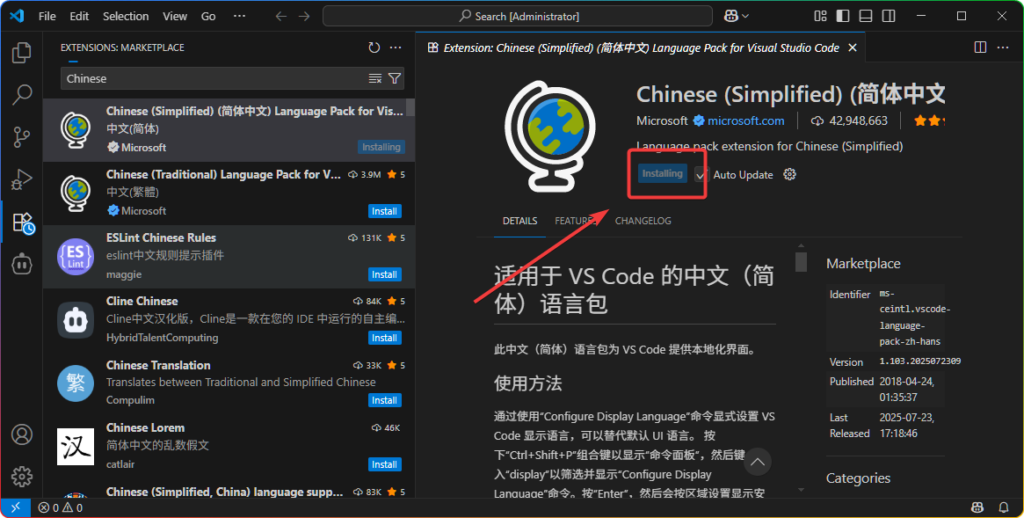Open the extension filter funnel menu
The height and width of the screenshot is (518, 1024).
pos(394,78)
